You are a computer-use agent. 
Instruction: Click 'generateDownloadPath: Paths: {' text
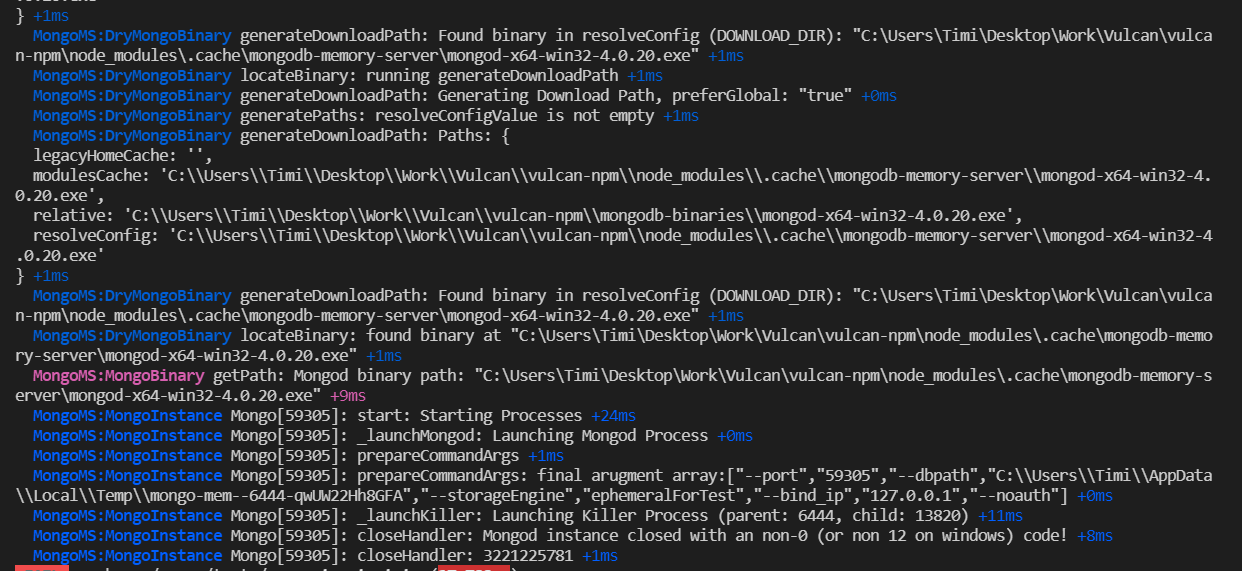pos(375,136)
